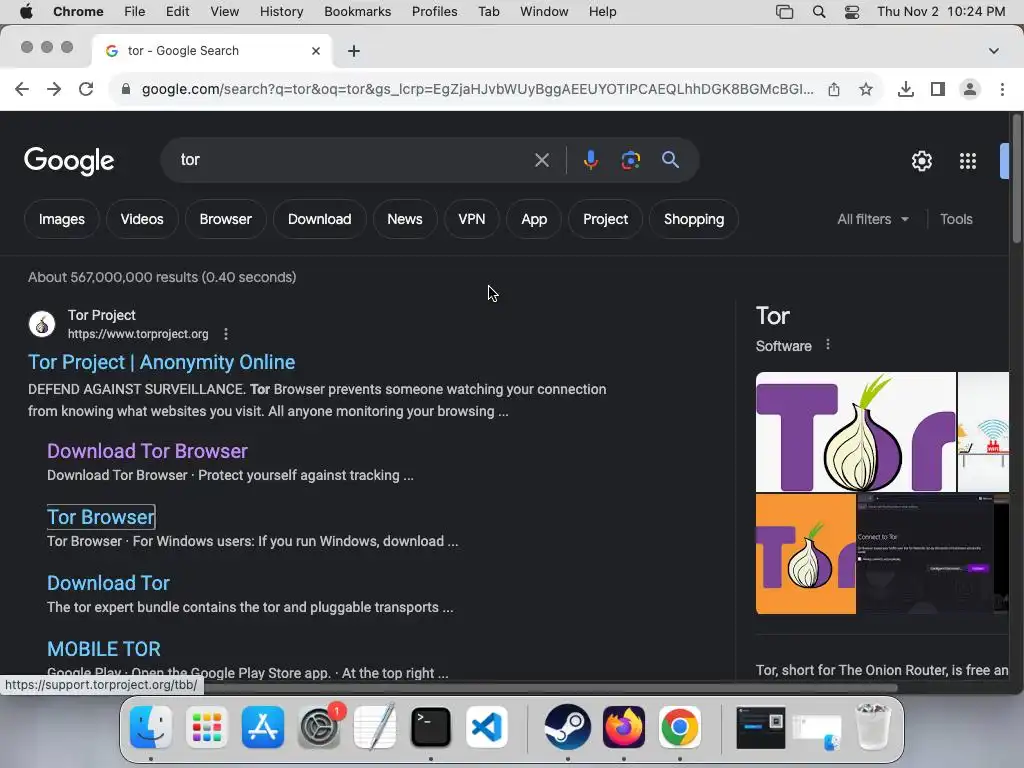
Task: Click the Google logo
Action: click(x=69, y=161)
